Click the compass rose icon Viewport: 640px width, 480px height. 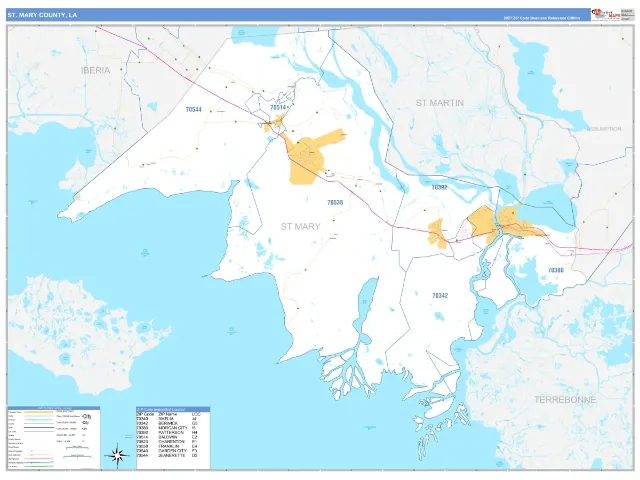(x=117, y=455)
